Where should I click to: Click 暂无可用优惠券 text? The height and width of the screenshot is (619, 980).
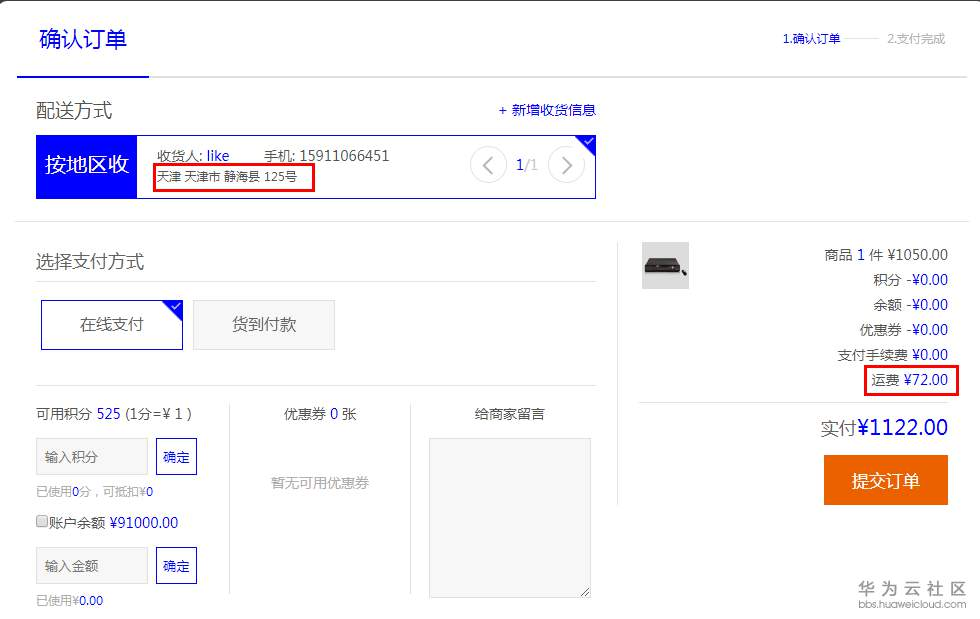(320, 483)
